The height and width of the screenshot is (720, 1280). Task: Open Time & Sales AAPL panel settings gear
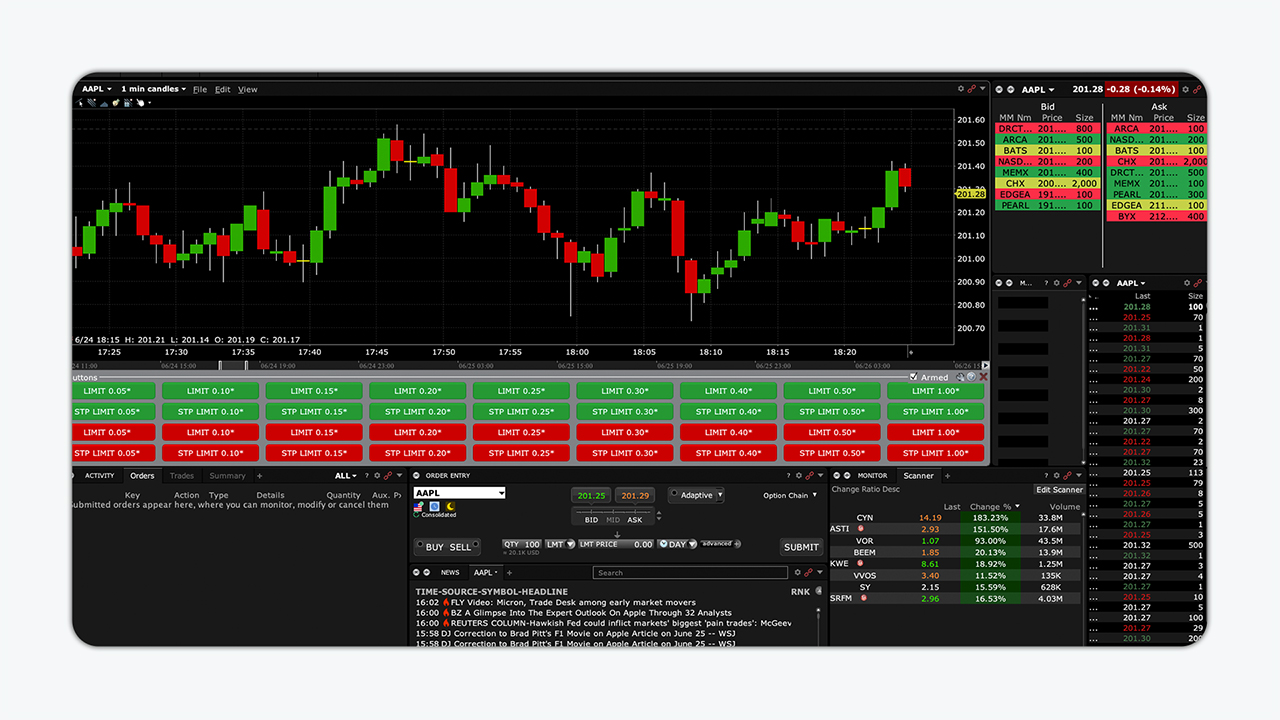point(1187,283)
